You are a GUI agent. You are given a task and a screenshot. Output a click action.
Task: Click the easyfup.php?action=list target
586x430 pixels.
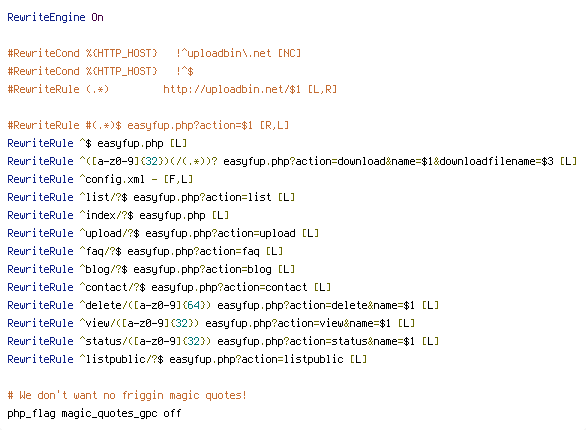[202, 197]
